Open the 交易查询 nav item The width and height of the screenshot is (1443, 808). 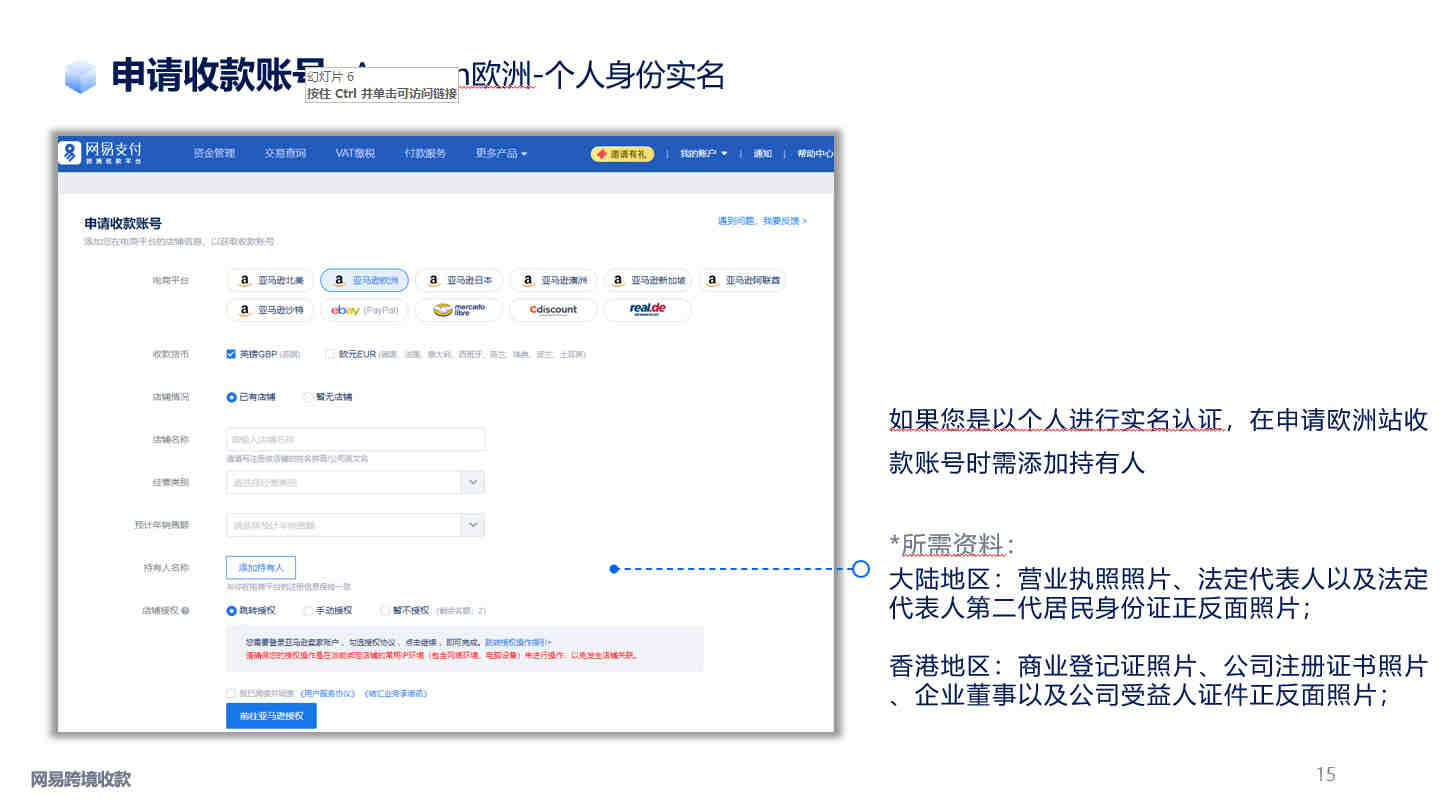coord(285,153)
